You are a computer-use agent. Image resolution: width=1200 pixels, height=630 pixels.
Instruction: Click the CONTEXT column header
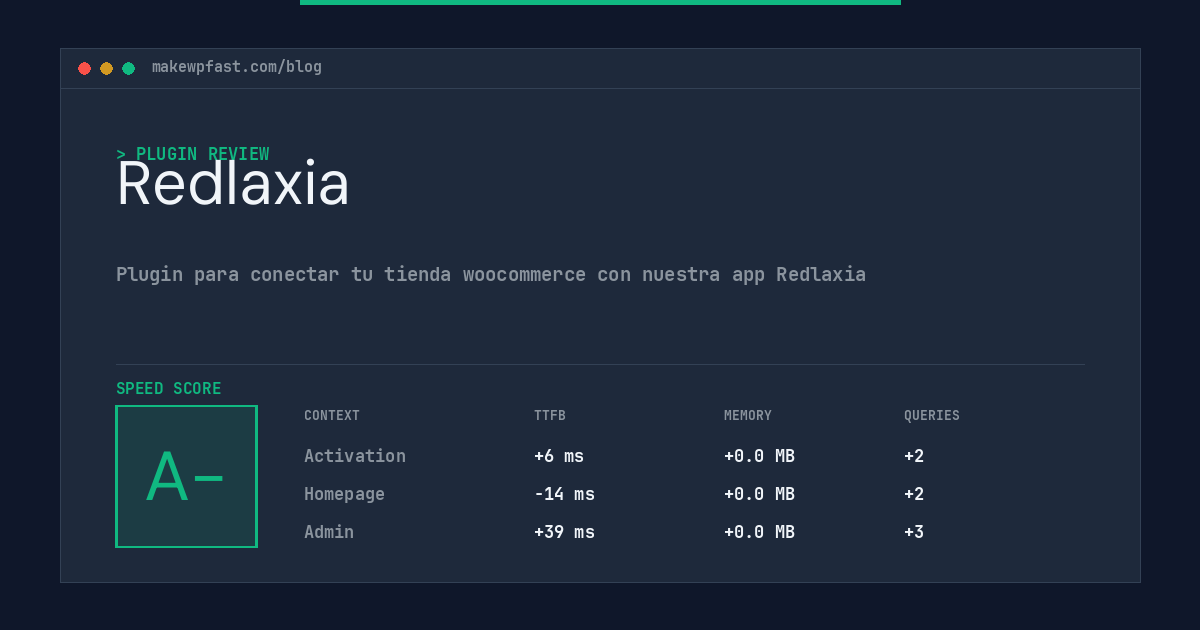(332, 416)
